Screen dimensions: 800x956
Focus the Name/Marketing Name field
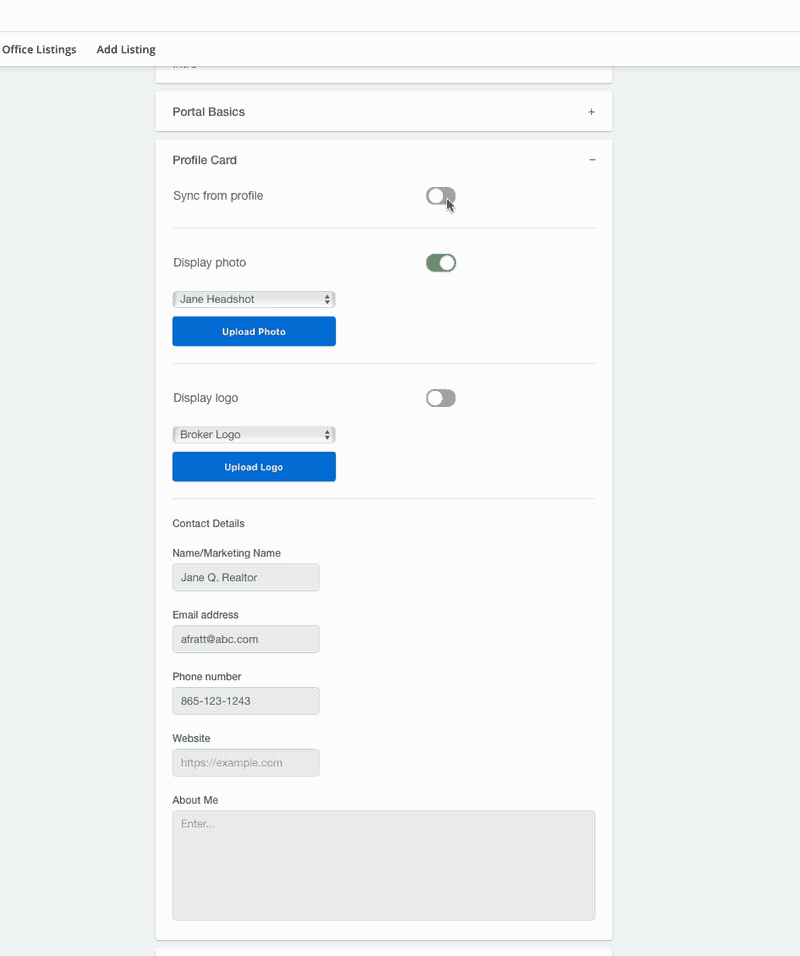246,577
